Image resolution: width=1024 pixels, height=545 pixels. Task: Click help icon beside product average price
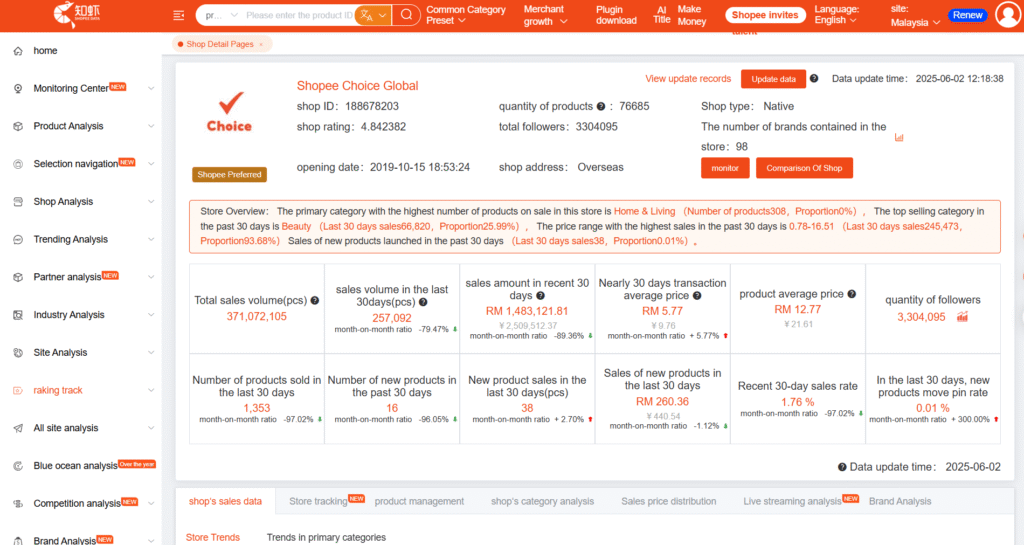click(852, 294)
